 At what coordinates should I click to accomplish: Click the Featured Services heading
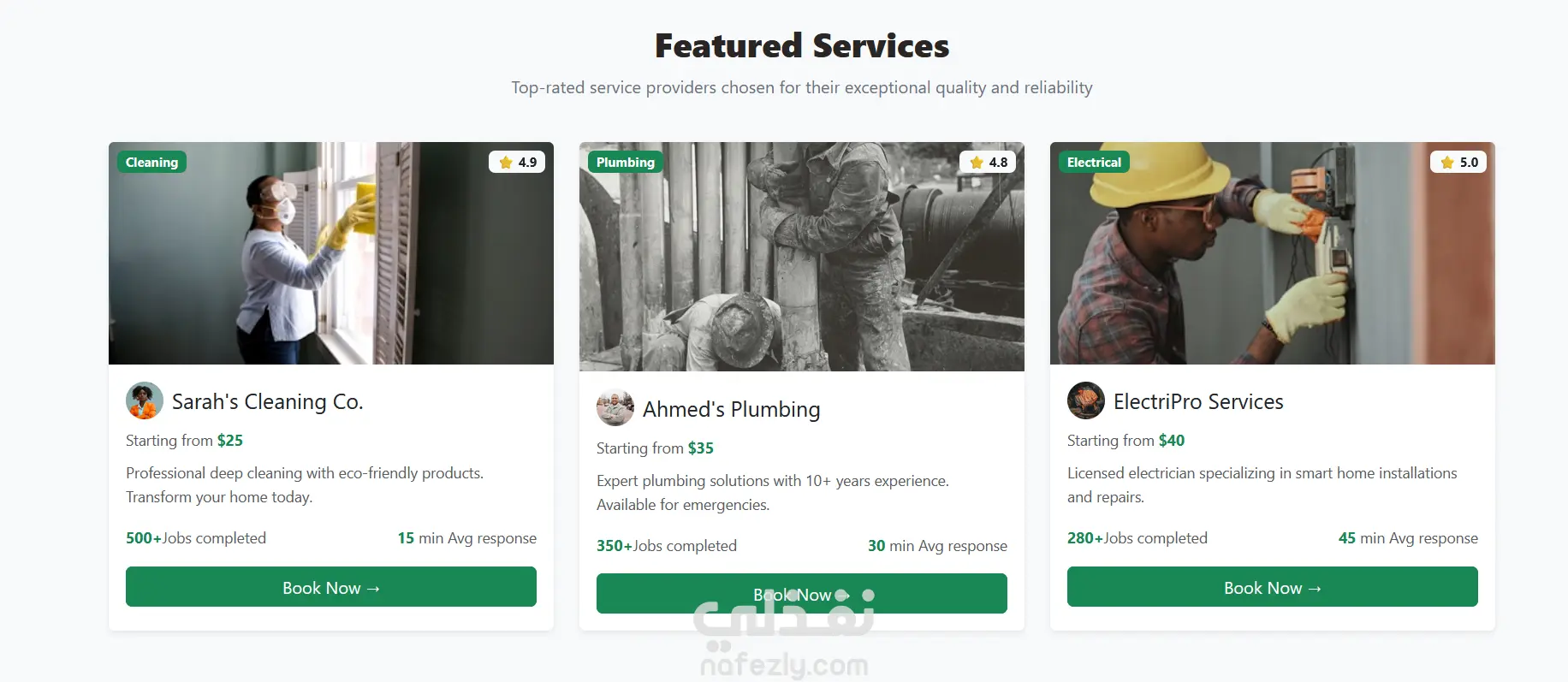click(x=801, y=46)
